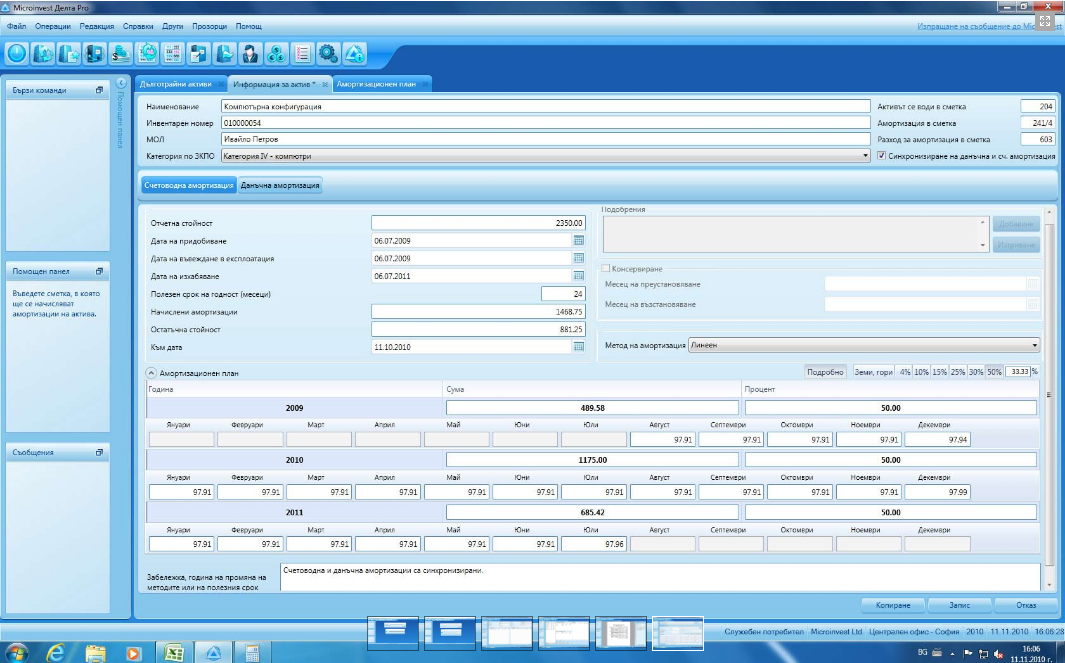Open calendar for Дата на придобиване

point(578,241)
